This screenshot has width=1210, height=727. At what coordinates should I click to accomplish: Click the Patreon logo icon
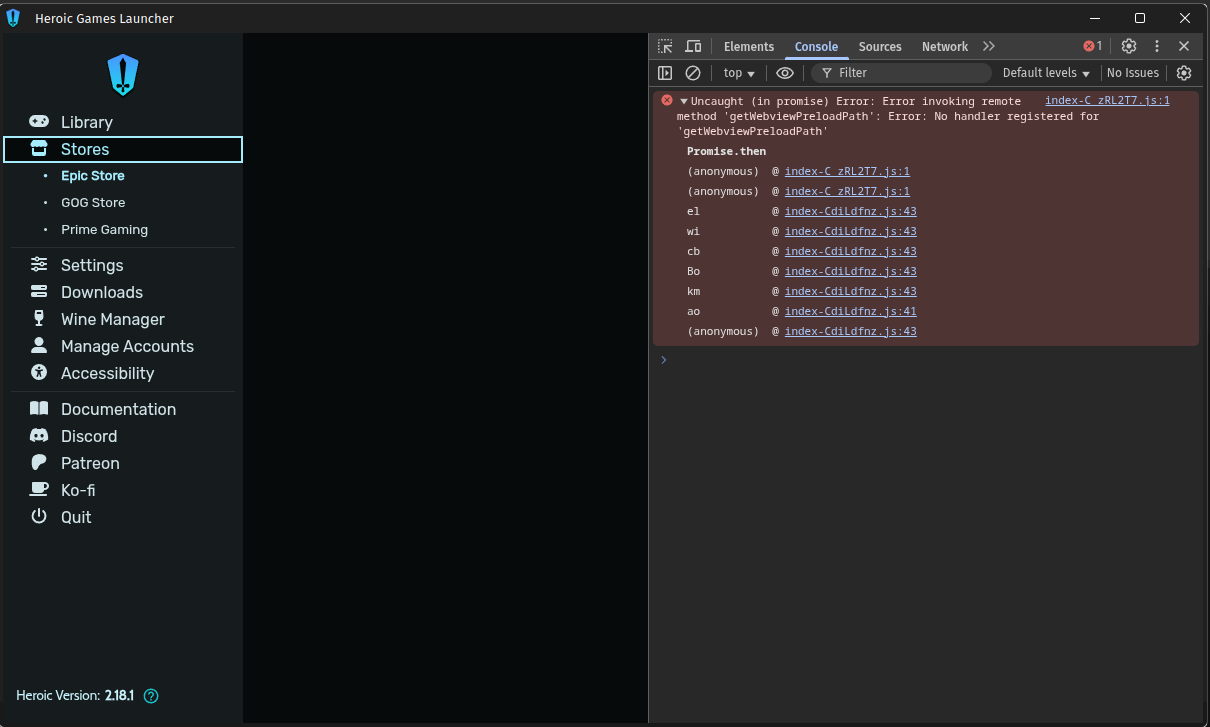coord(39,462)
